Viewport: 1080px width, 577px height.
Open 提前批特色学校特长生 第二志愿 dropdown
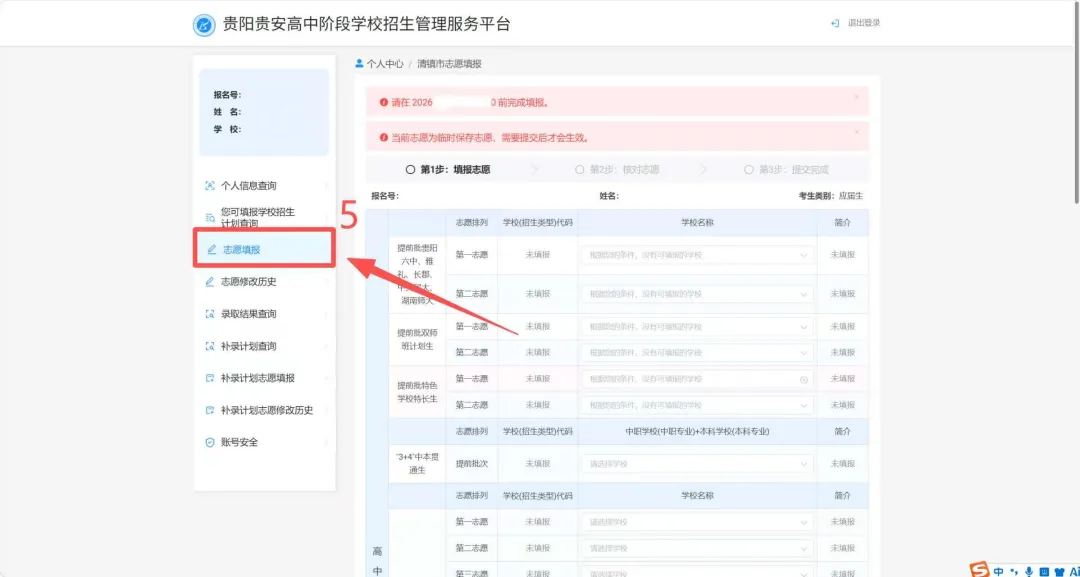coord(697,405)
